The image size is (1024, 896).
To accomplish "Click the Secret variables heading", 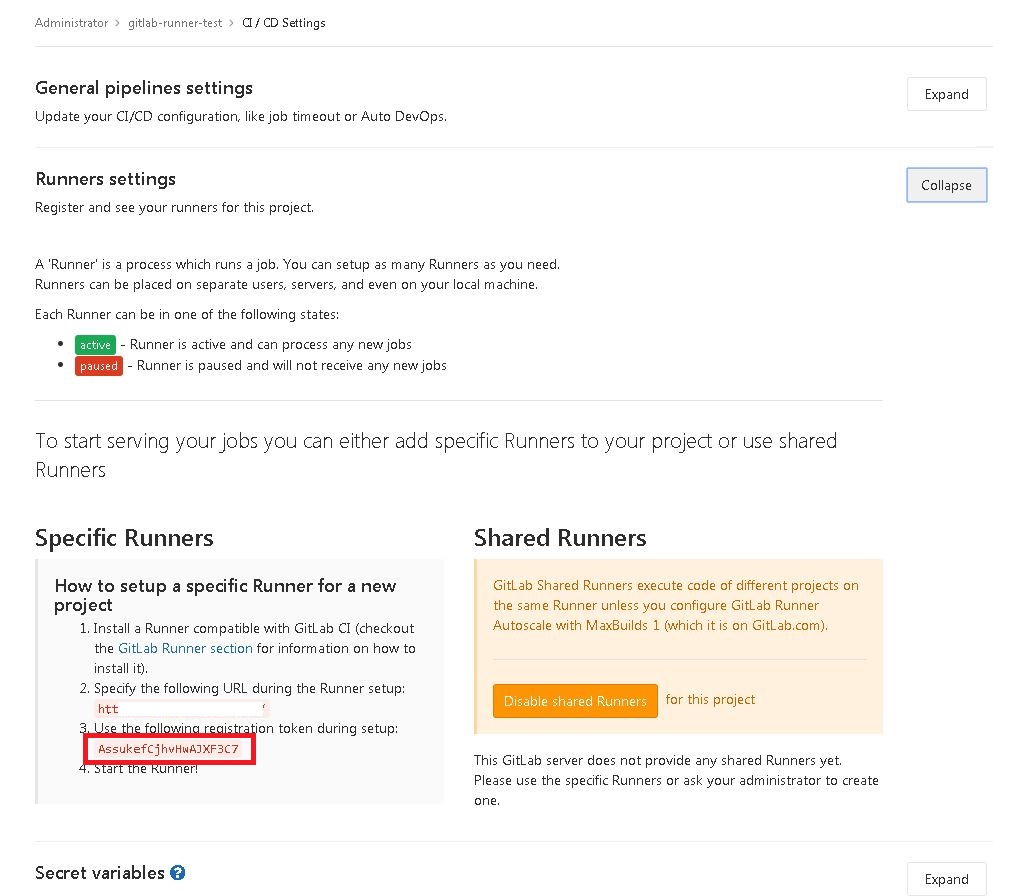I will pos(100,872).
